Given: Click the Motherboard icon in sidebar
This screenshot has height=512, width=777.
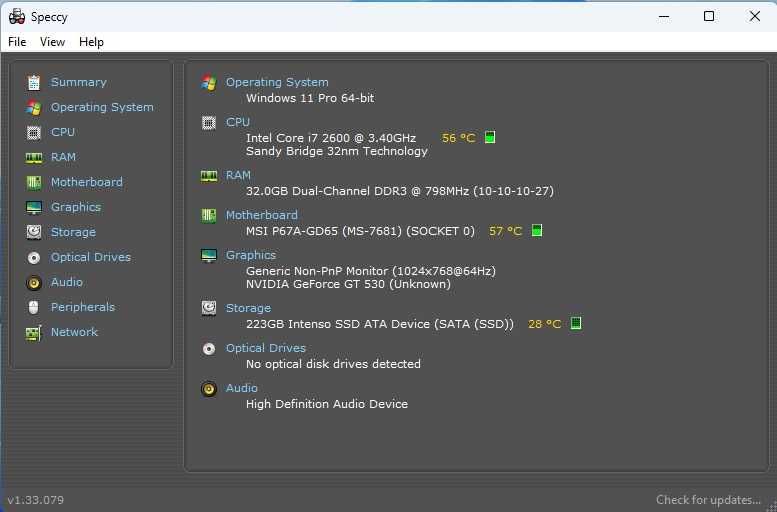Looking at the screenshot, I should click(x=34, y=182).
